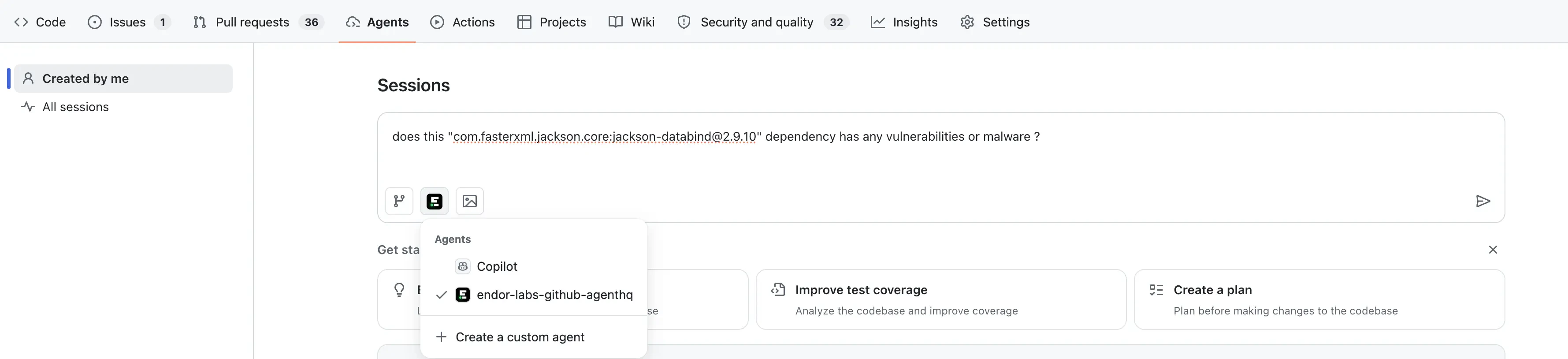Viewport: 1568px width, 359px height.
Task: Click the Settings gear icon
Action: coord(967,22)
